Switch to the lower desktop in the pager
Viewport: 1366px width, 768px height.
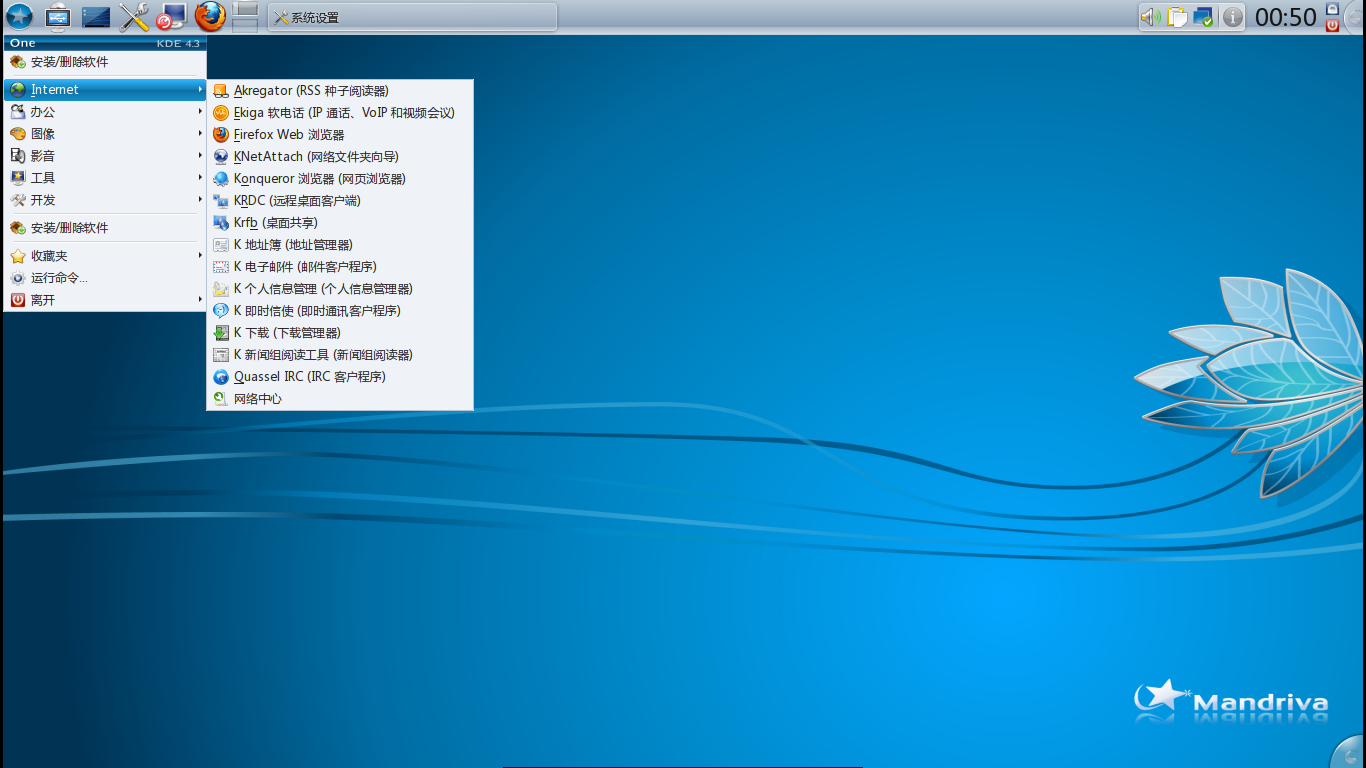tap(245, 24)
